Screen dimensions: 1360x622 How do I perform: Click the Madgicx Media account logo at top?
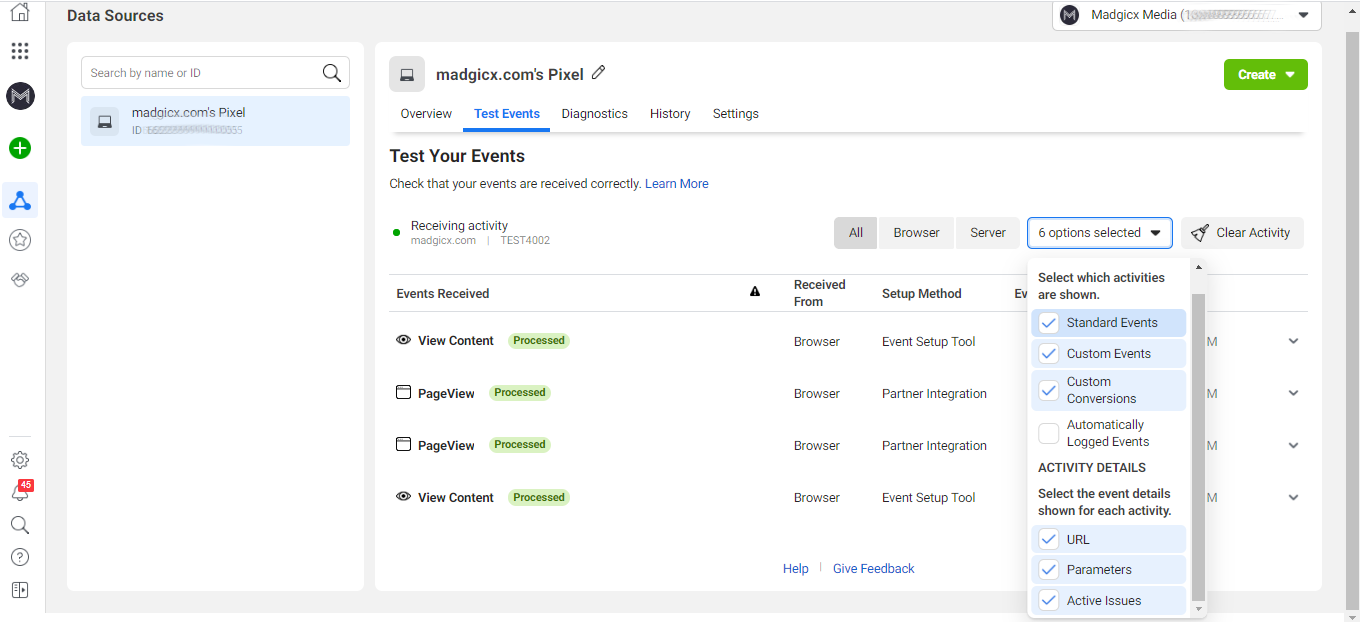click(1070, 15)
